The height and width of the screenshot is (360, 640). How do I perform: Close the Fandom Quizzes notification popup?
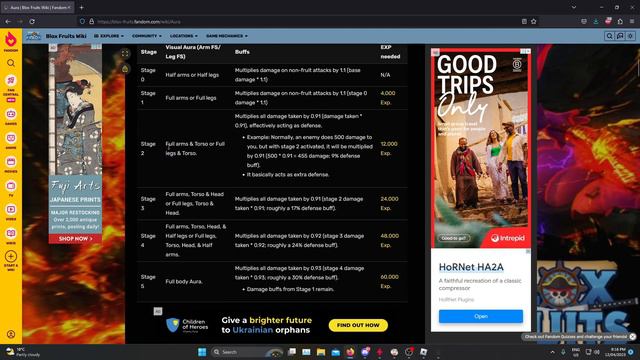tap(632, 337)
